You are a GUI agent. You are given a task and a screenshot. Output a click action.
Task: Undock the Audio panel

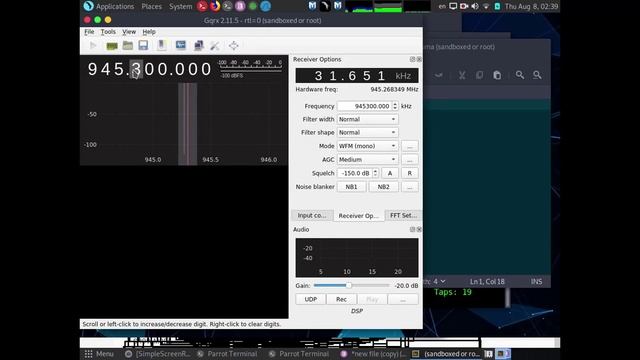click(x=412, y=229)
